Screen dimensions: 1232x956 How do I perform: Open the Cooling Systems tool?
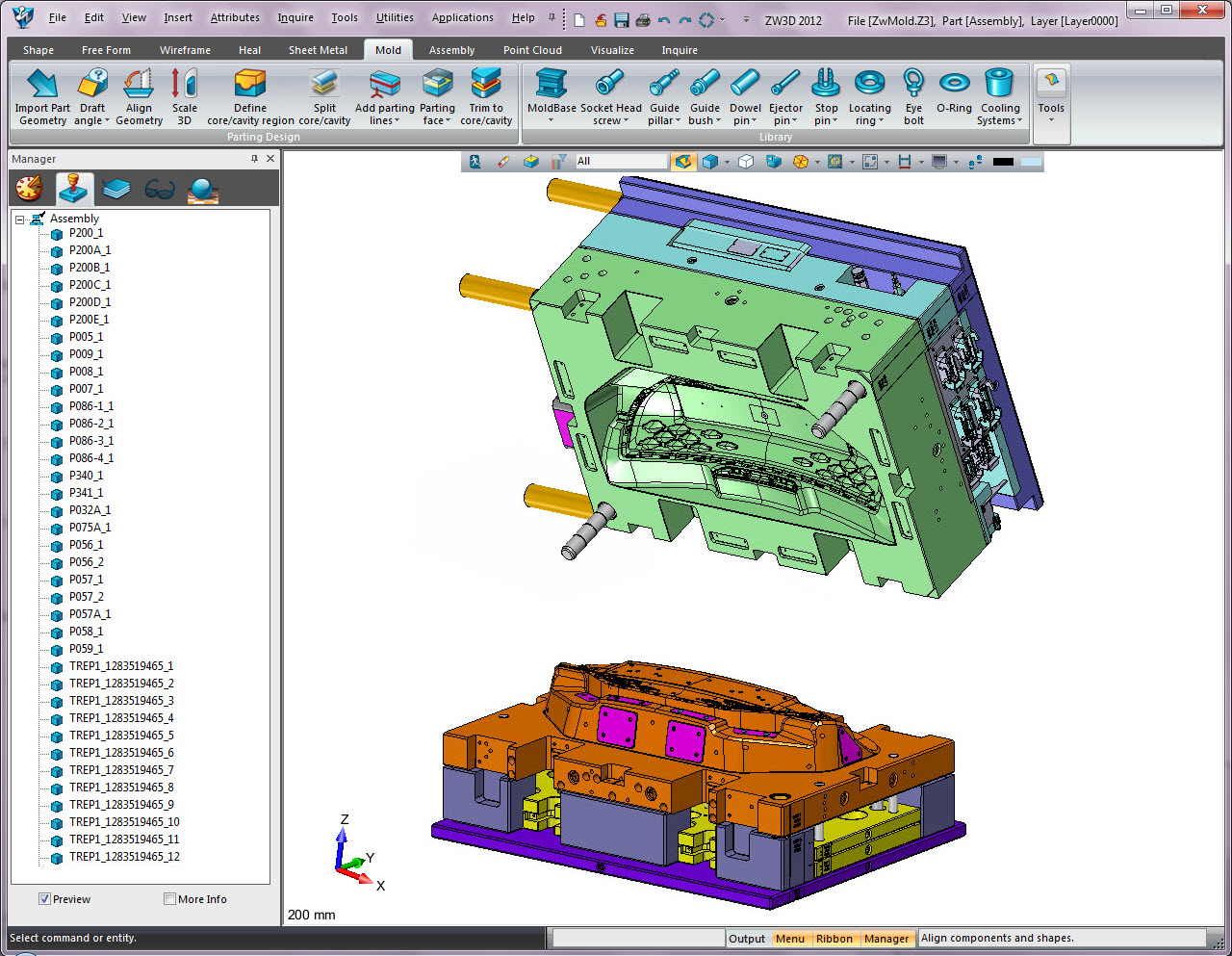point(999,85)
